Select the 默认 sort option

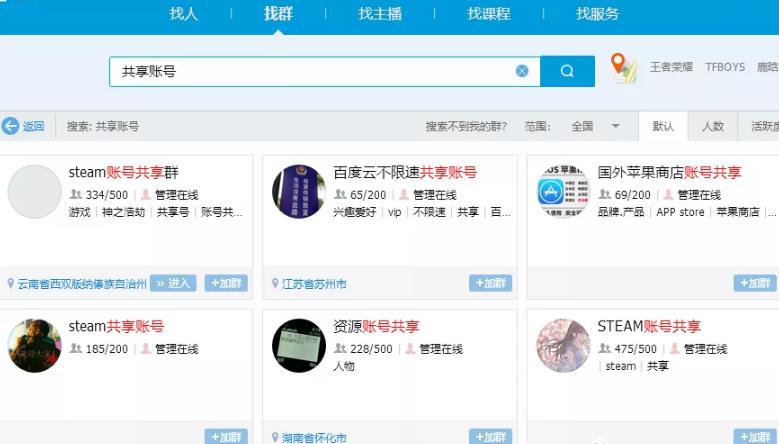(663, 126)
